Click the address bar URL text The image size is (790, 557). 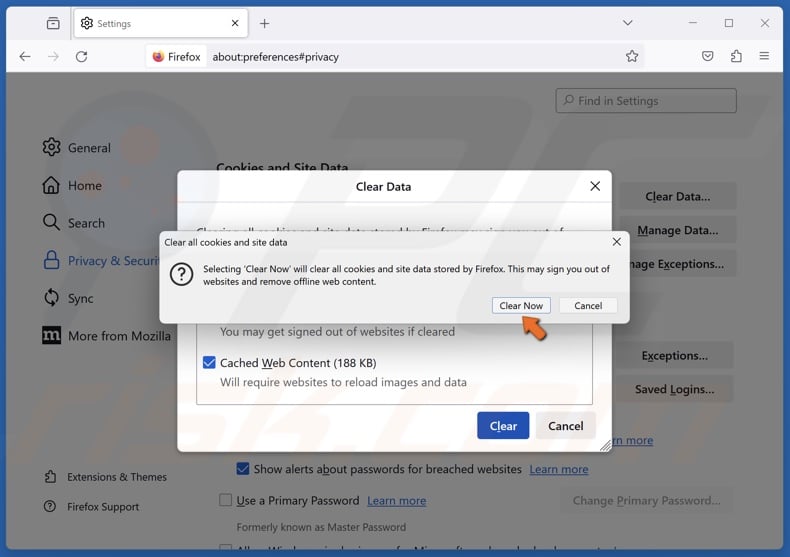[275, 57]
